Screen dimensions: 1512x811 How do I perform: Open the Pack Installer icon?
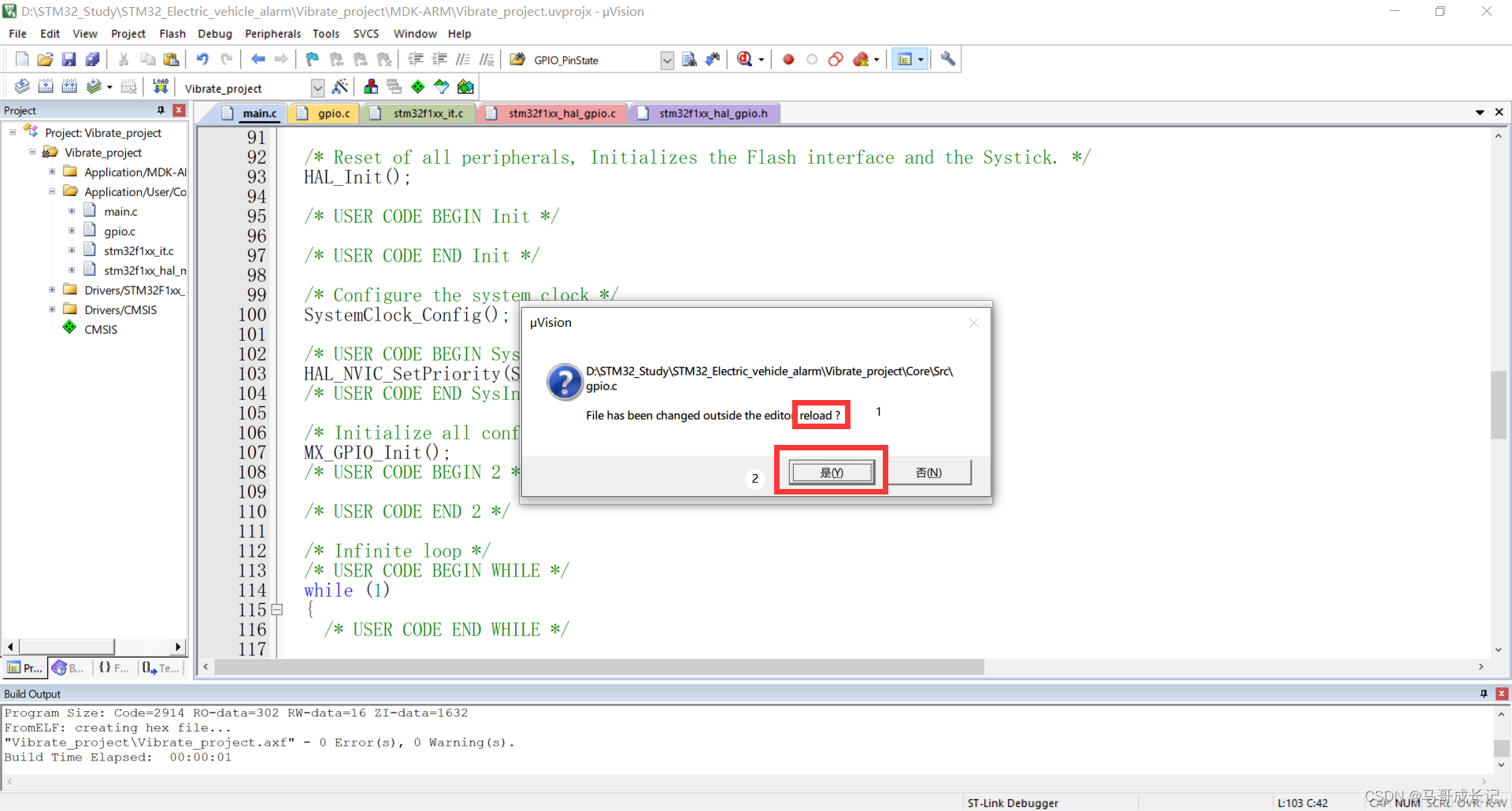[466, 87]
